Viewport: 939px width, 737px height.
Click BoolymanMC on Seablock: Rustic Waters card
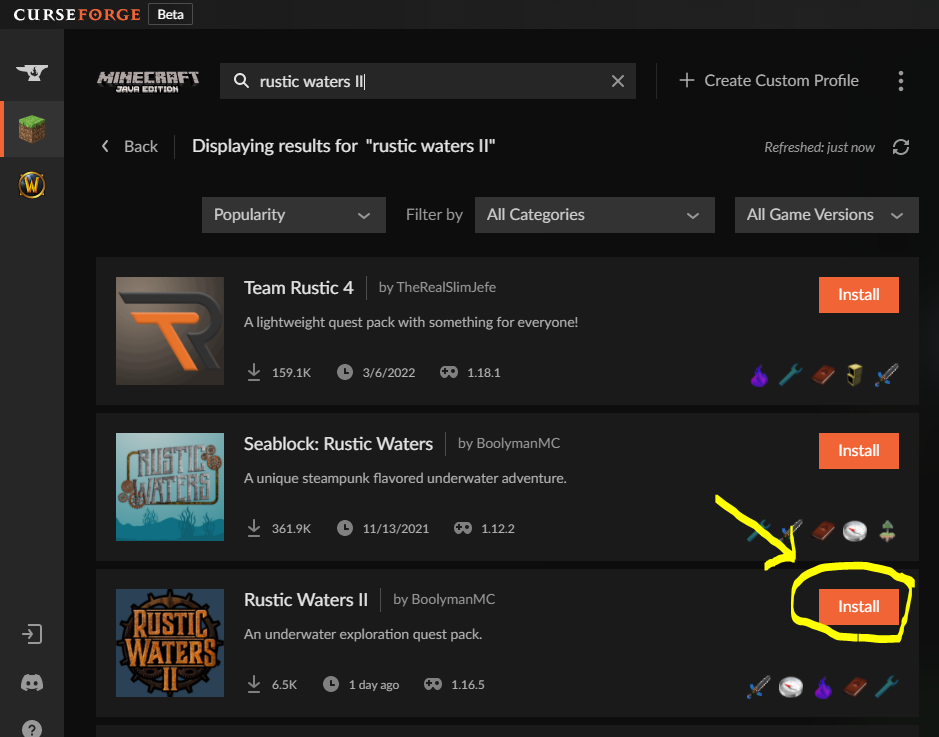[518, 443]
